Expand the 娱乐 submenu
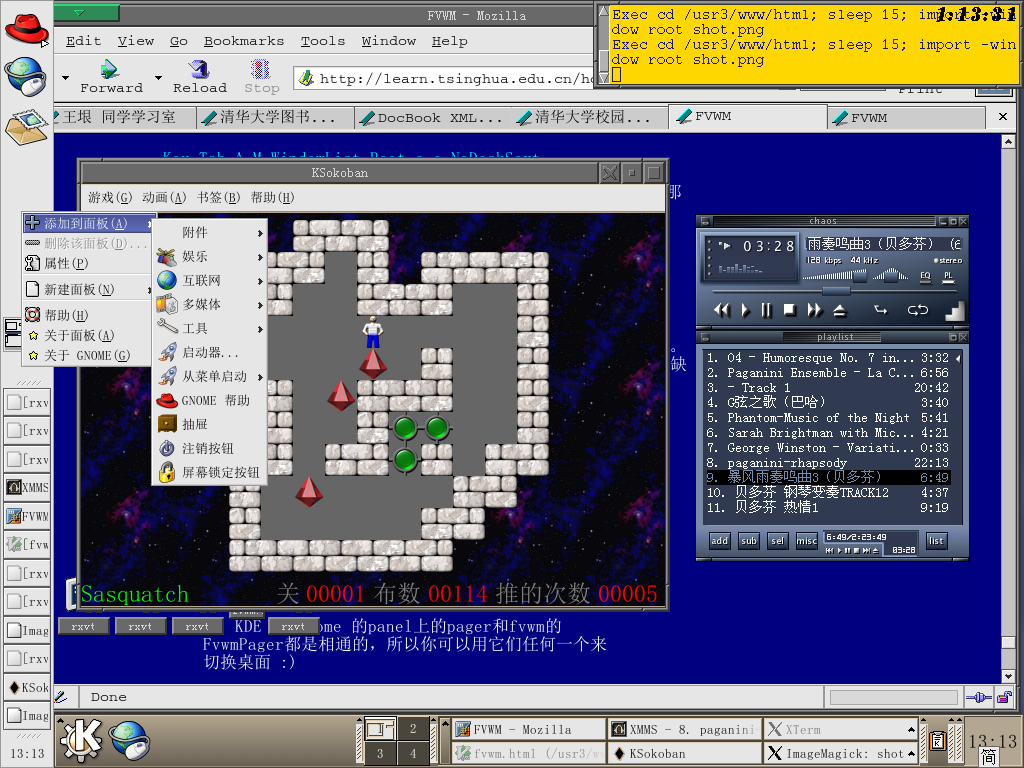Screen dimensions: 1024x768 210,257
